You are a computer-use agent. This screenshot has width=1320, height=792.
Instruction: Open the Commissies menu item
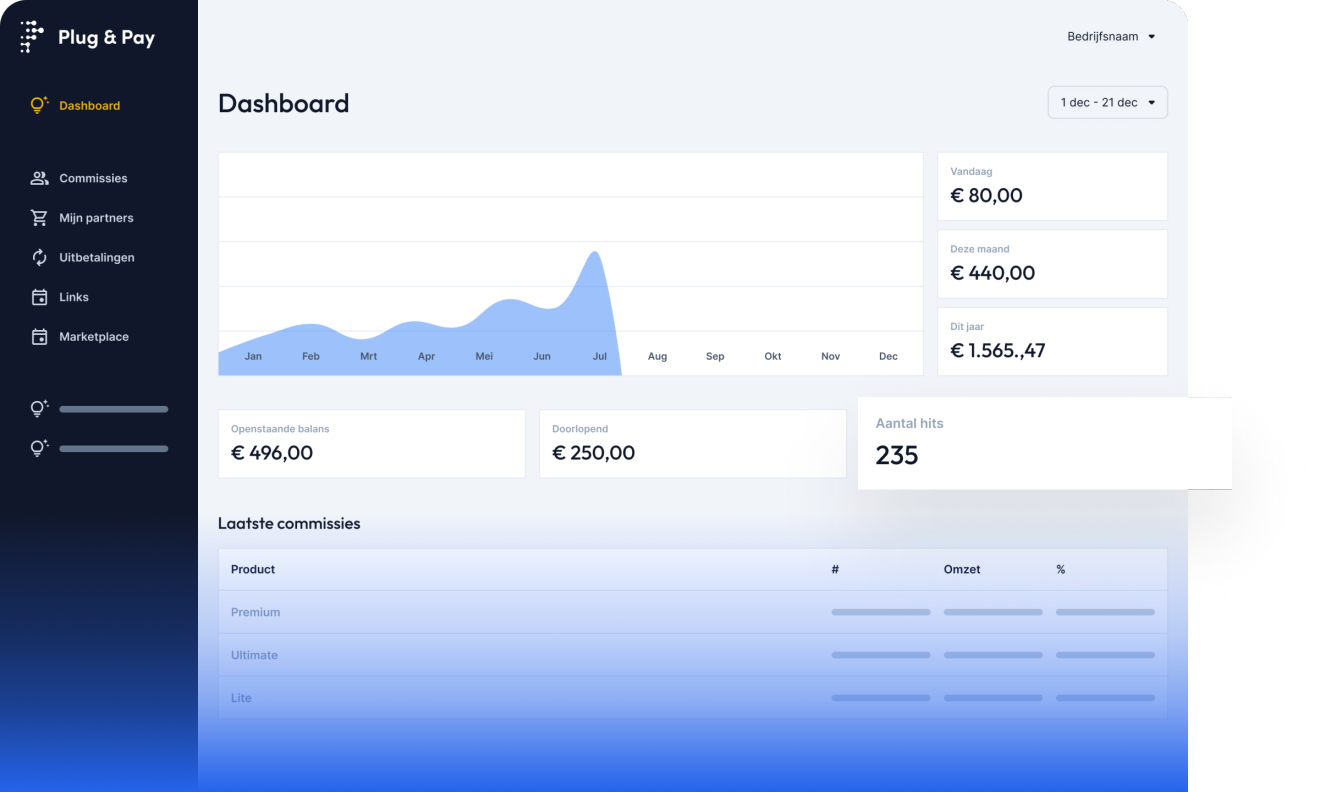pos(93,178)
